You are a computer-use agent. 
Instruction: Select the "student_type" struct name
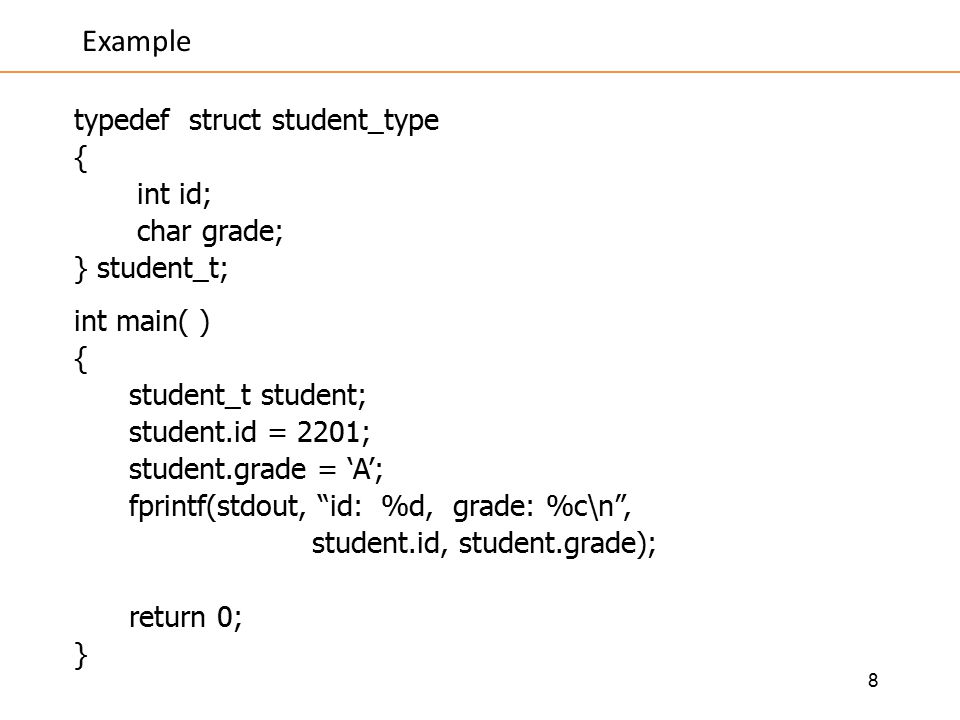(355, 120)
